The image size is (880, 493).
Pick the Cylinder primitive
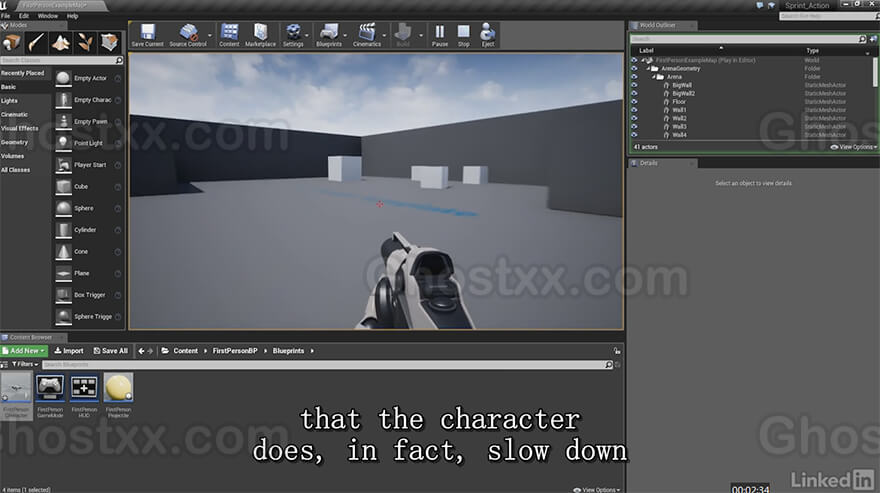pos(88,230)
